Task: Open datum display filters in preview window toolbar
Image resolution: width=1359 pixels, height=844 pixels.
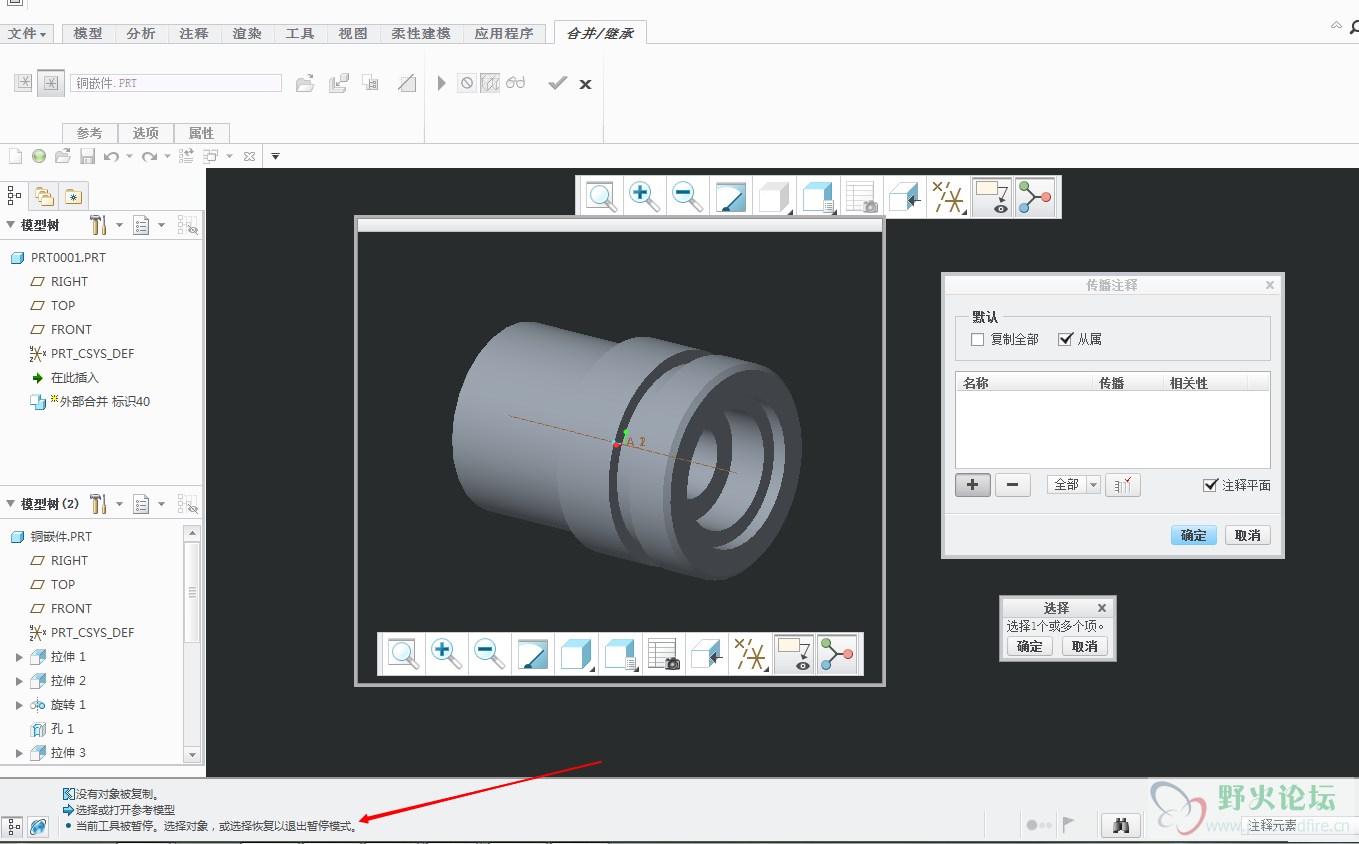Action: (750, 654)
